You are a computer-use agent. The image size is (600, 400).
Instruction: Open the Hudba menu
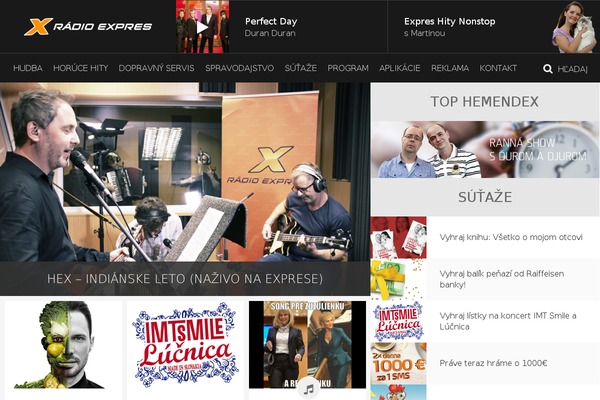click(x=28, y=68)
